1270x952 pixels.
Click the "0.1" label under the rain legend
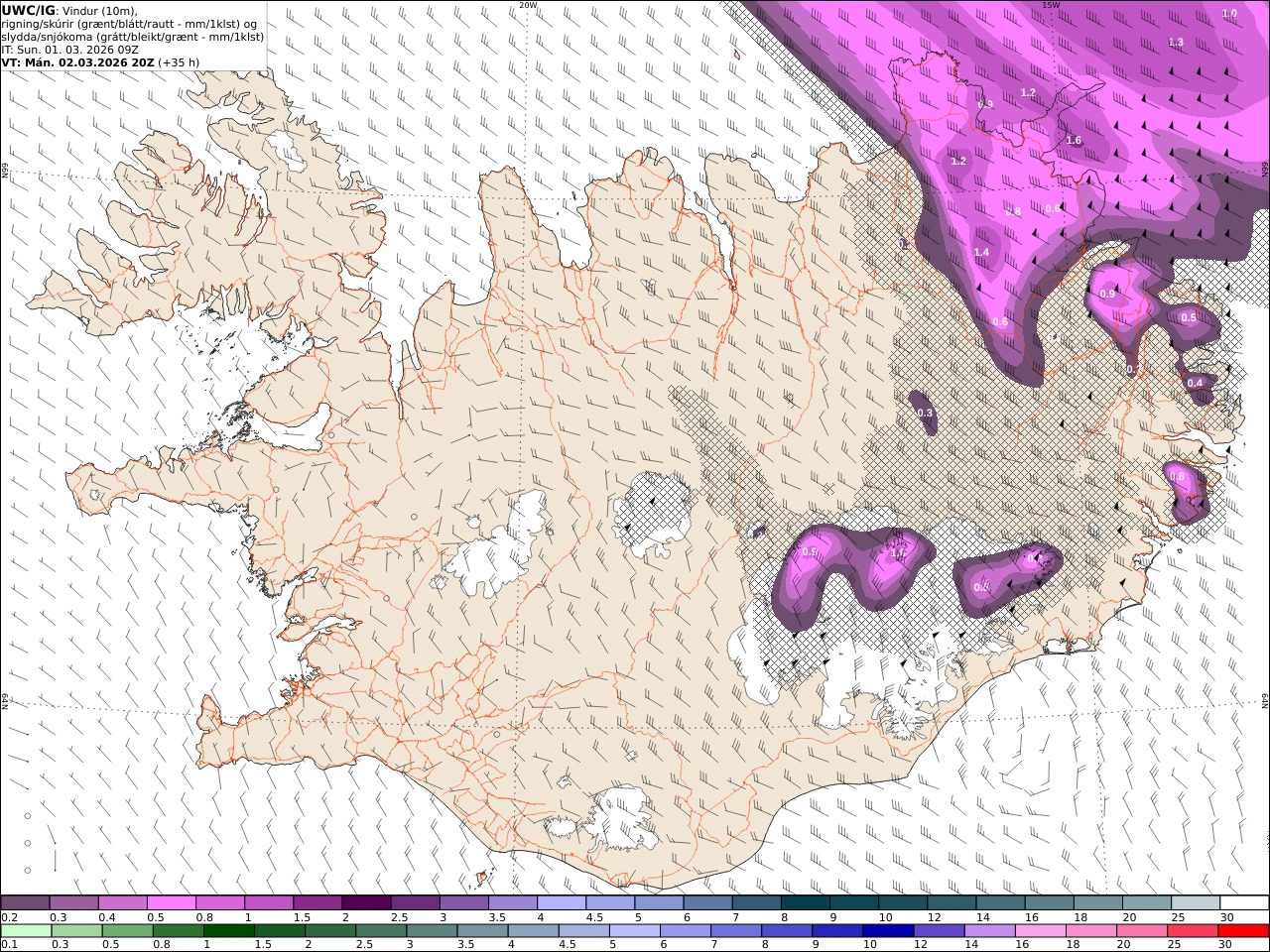(9, 944)
